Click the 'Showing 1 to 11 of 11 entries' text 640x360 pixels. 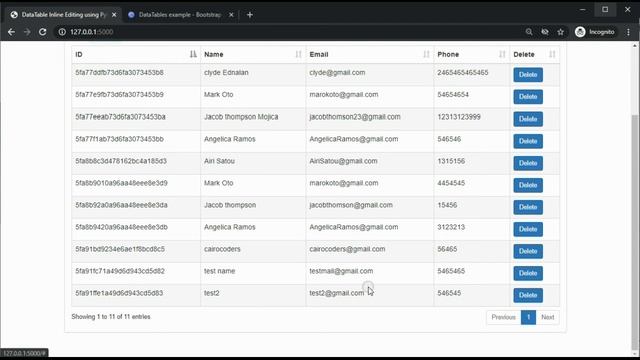(x=111, y=317)
